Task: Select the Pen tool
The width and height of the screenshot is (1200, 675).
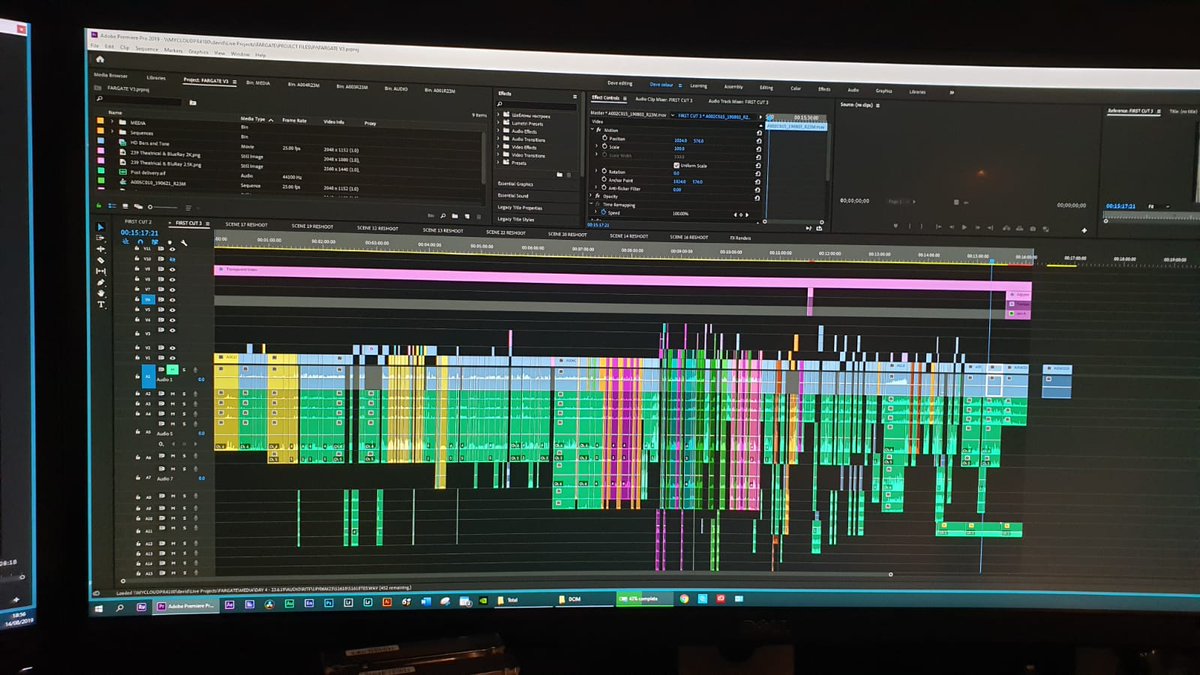Action: [x=101, y=282]
